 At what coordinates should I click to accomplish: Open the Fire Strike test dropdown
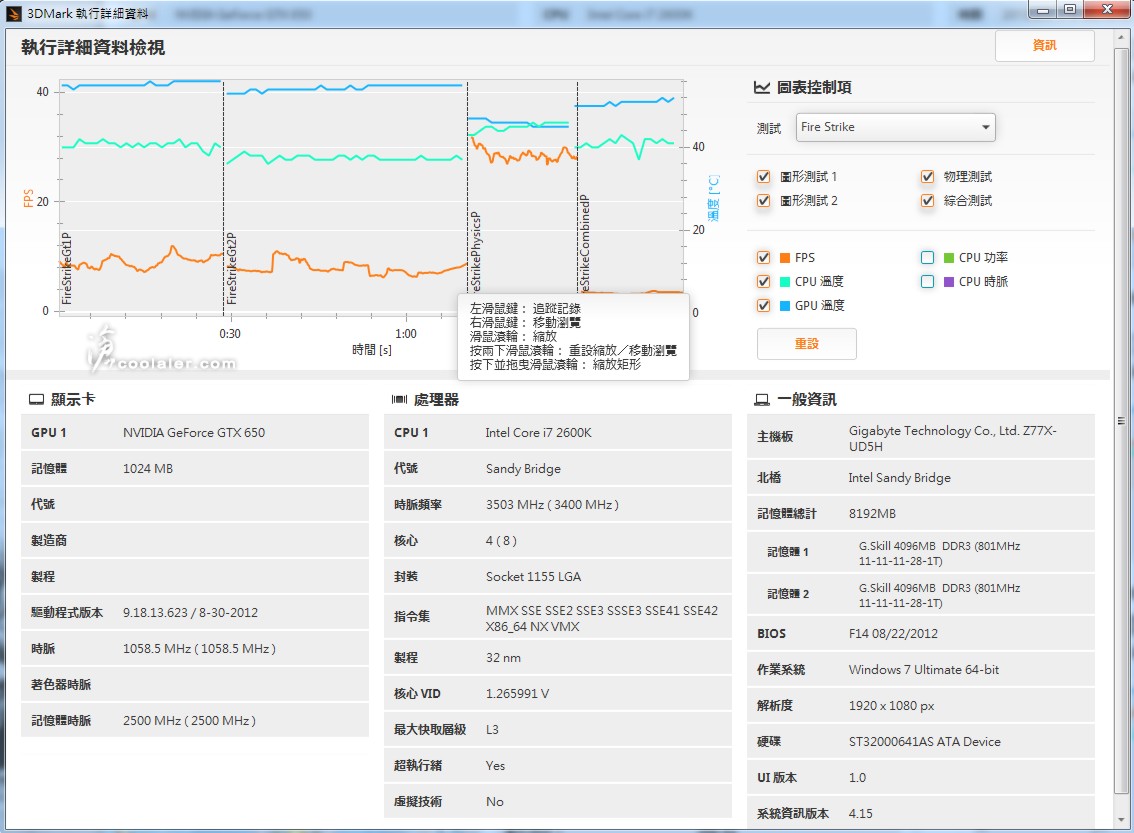click(x=895, y=127)
